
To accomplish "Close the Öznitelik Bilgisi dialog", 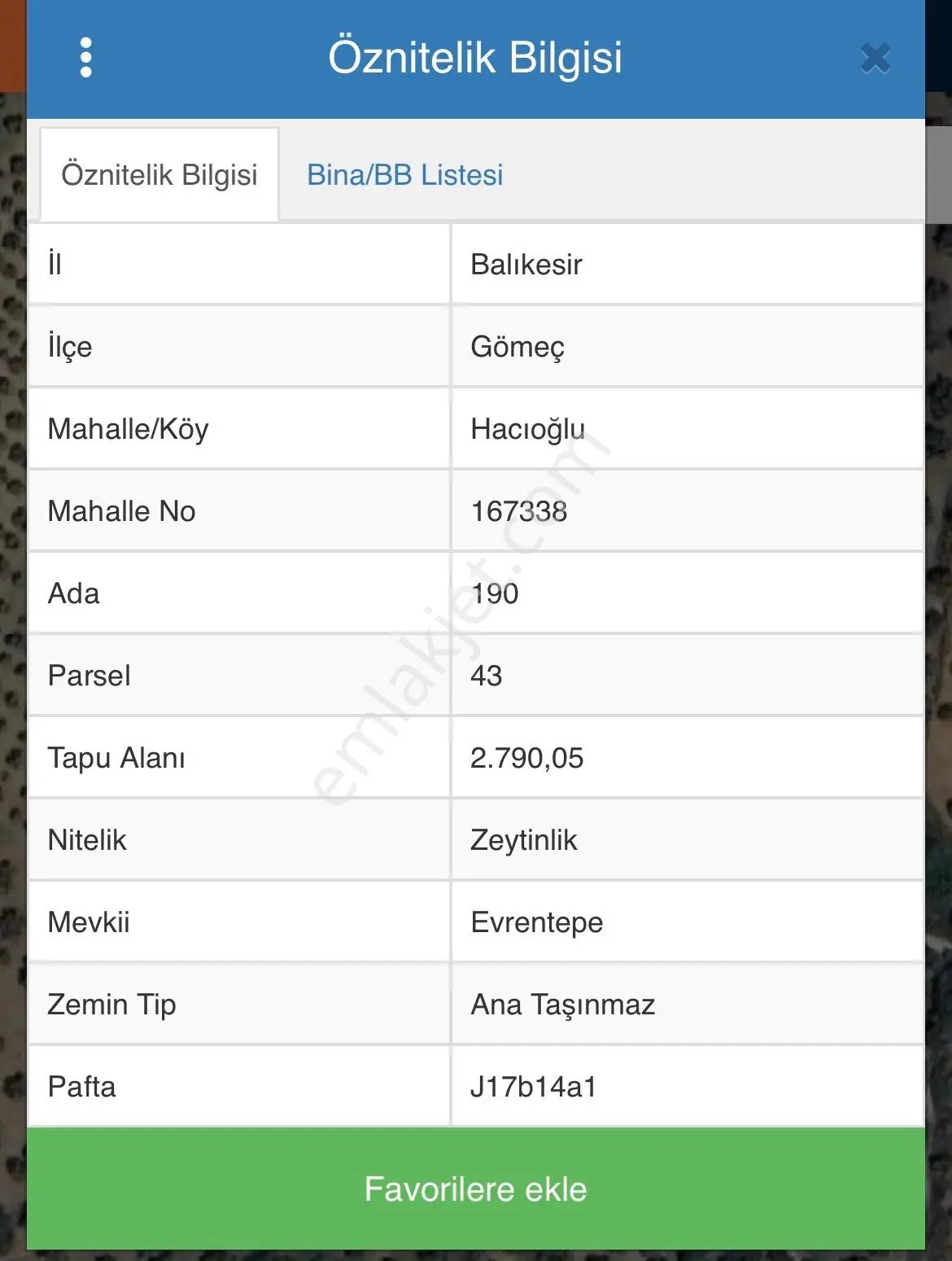I will pos(876,59).
